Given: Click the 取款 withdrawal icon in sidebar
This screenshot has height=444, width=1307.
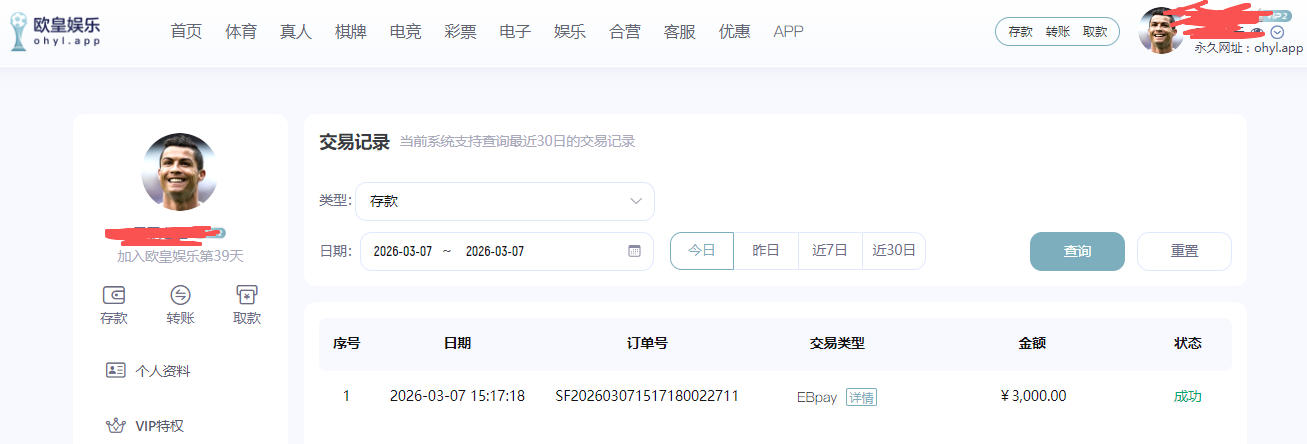Looking at the screenshot, I should [x=247, y=295].
